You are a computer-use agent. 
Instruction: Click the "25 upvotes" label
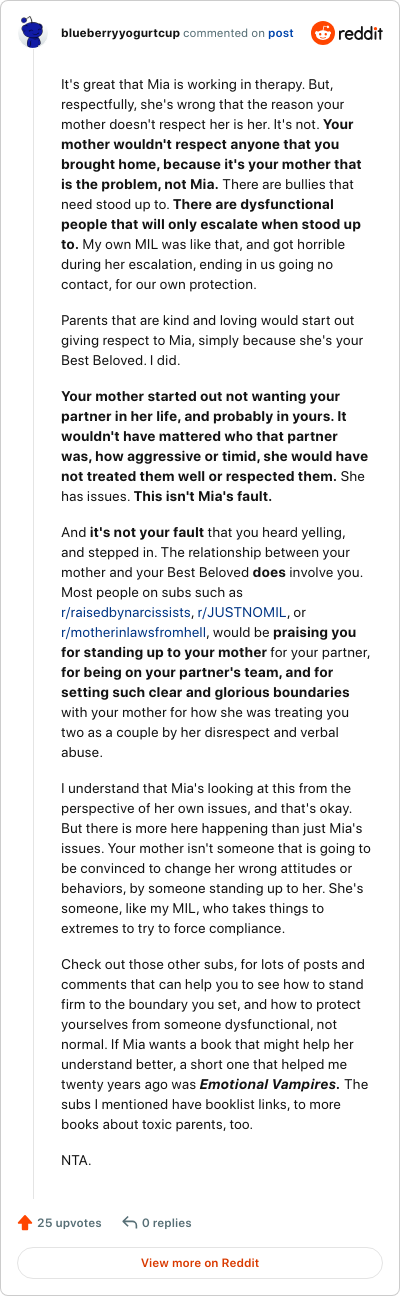coord(70,1222)
